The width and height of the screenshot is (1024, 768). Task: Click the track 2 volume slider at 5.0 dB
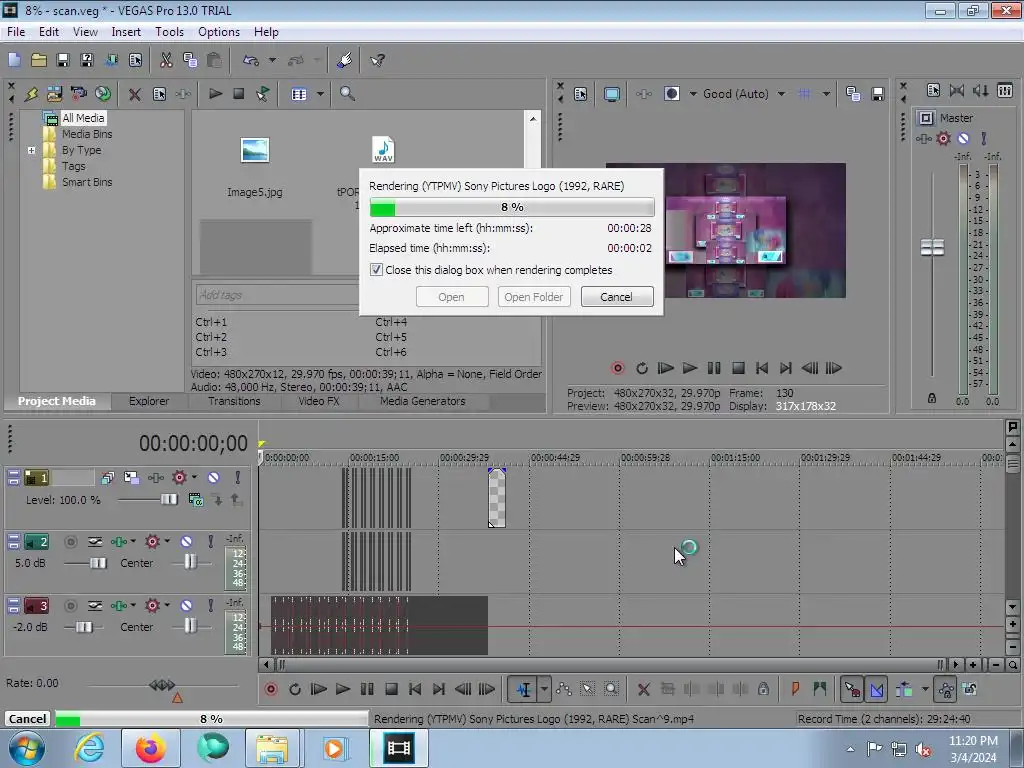click(x=98, y=563)
